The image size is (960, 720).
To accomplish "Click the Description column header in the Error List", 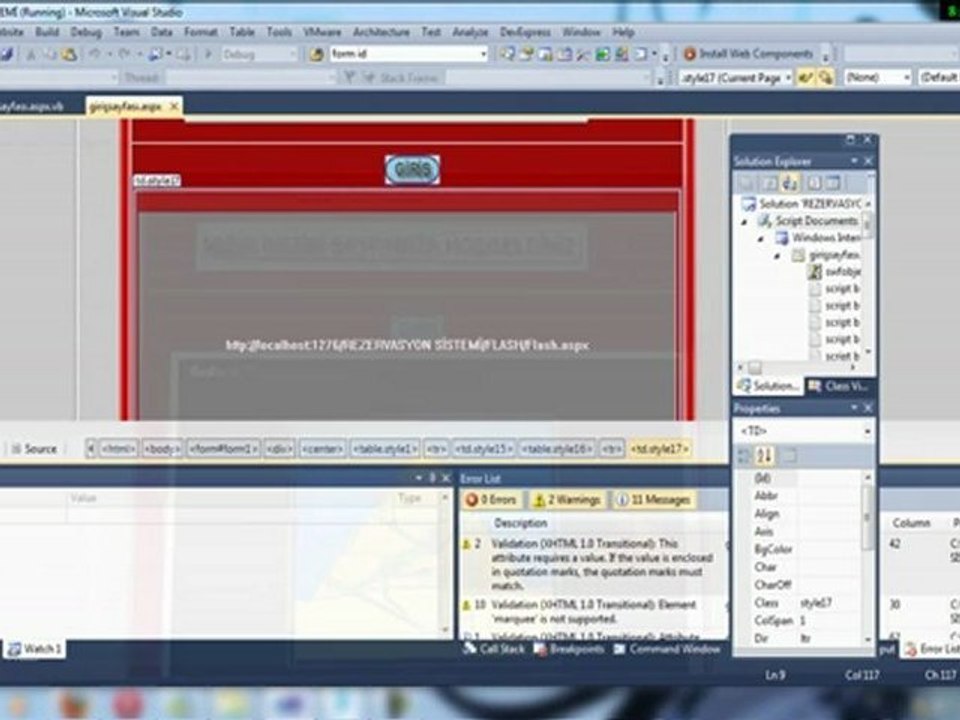I will coord(520,523).
